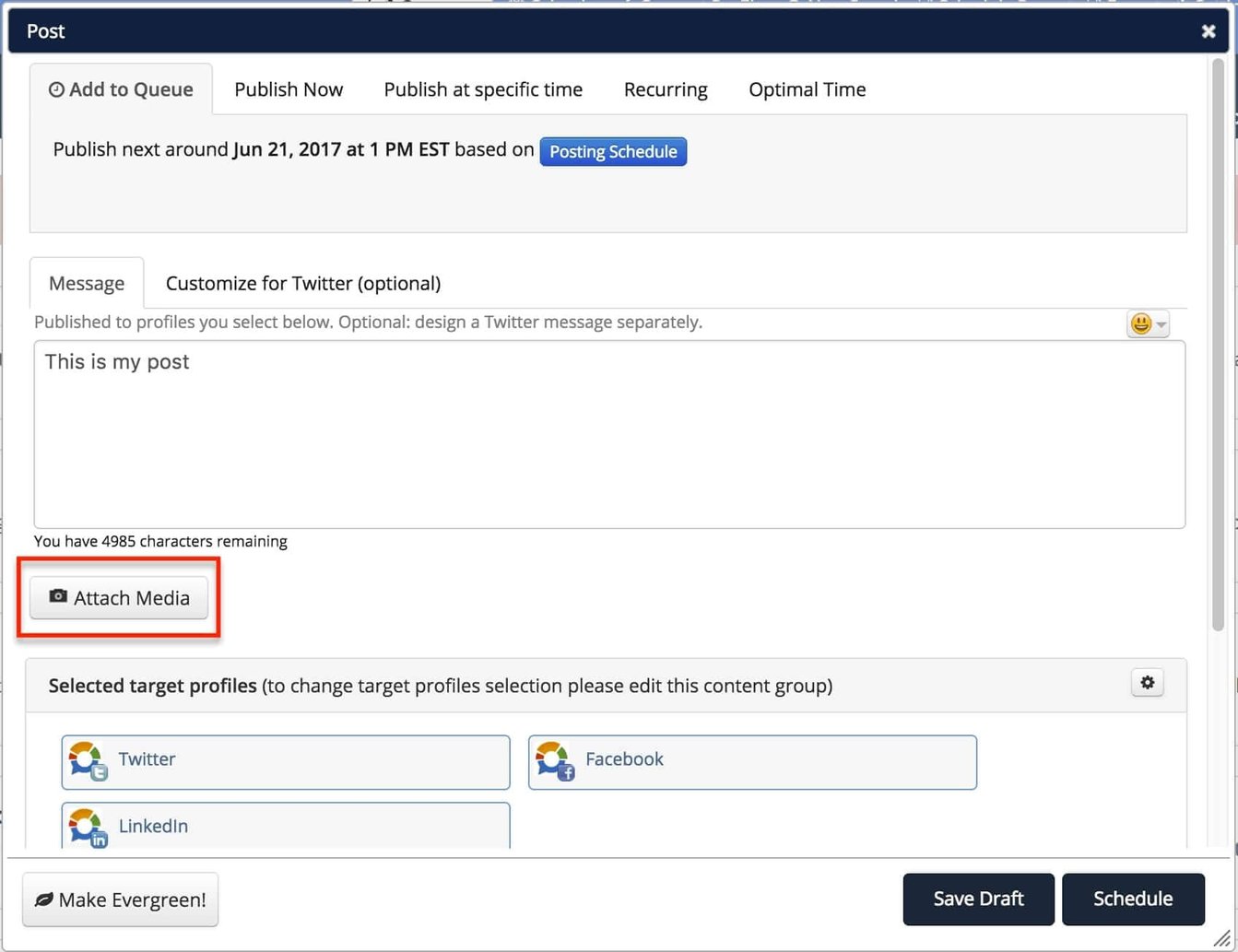
Task: Choose the Optimal Time tab
Action: (x=808, y=89)
